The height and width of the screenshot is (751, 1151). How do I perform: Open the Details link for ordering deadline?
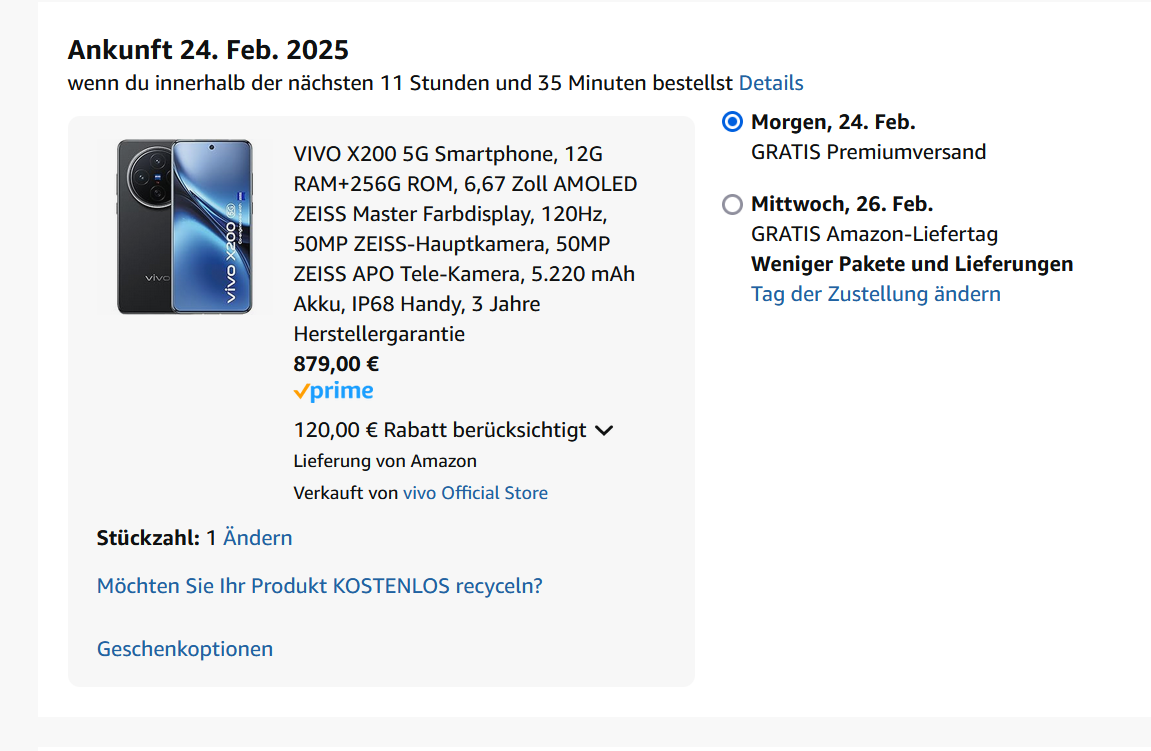coord(771,83)
